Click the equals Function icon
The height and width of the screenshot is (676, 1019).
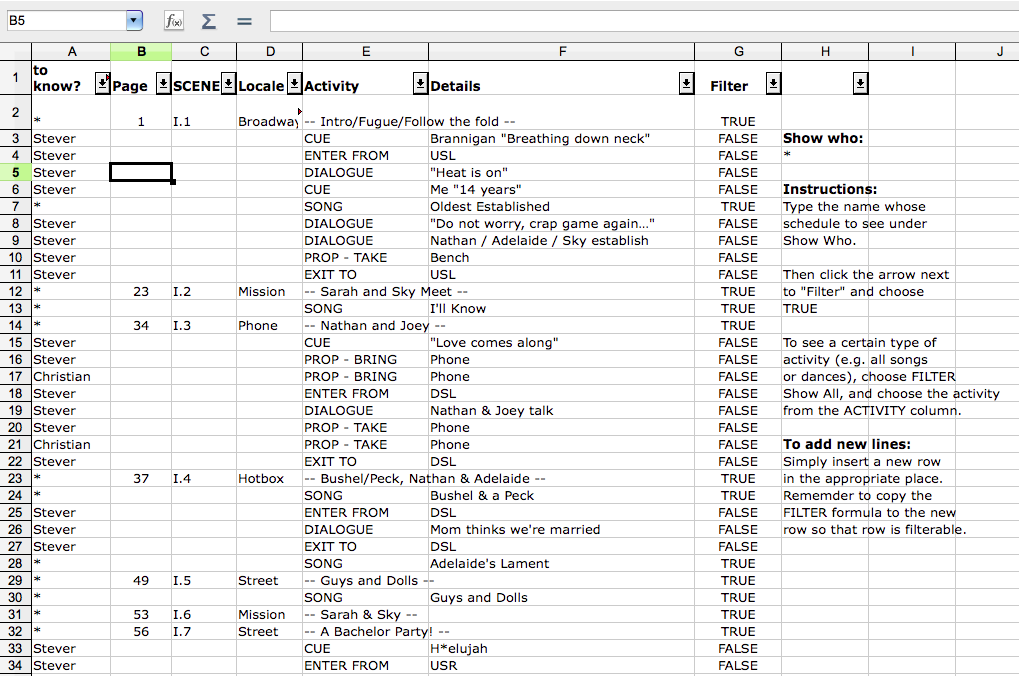pyautogui.click(x=244, y=21)
